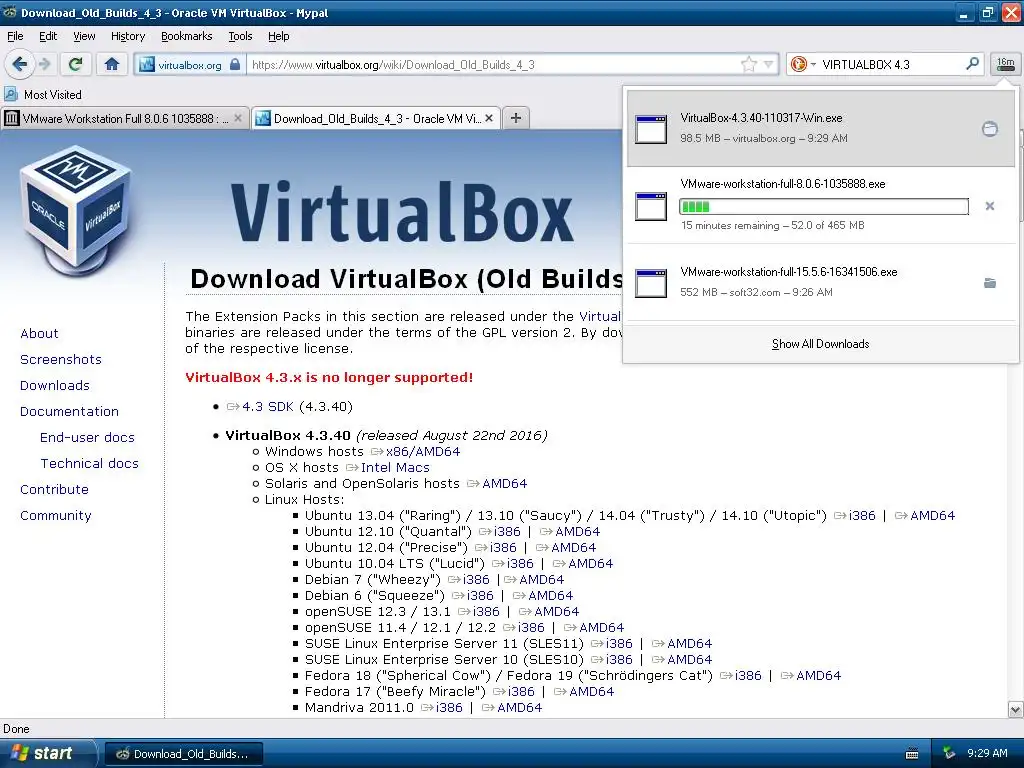Click the About sidebar link
Viewport: 1024px width, 768px height.
point(39,334)
